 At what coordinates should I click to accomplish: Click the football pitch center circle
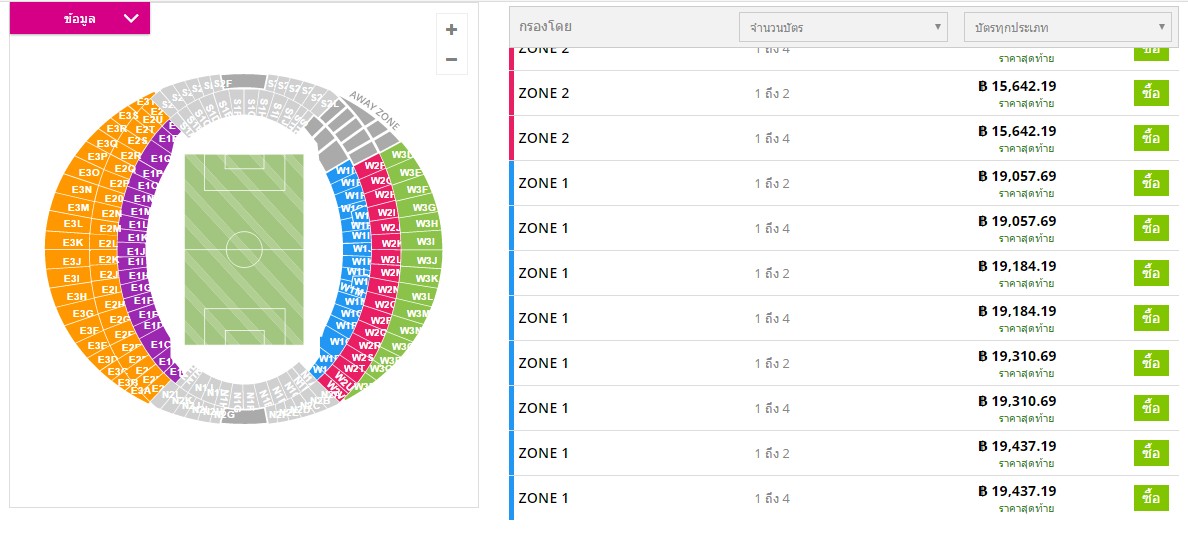pyautogui.click(x=244, y=247)
